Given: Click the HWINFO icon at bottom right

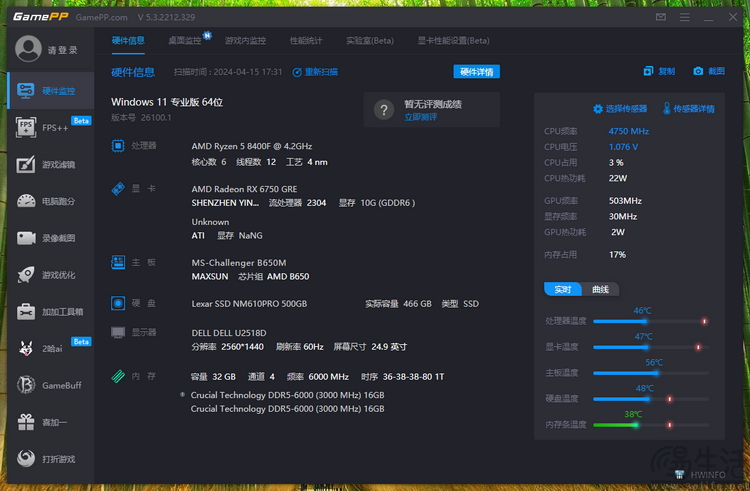Looking at the screenshot, I should (679, 475).
